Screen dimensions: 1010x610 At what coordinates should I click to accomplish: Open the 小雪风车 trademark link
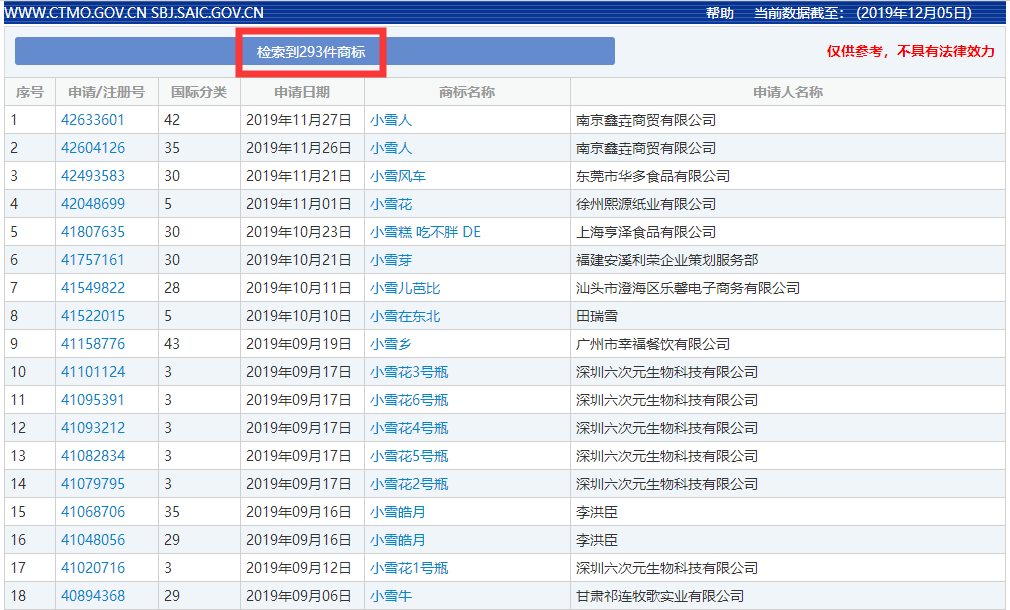[397, 176]
